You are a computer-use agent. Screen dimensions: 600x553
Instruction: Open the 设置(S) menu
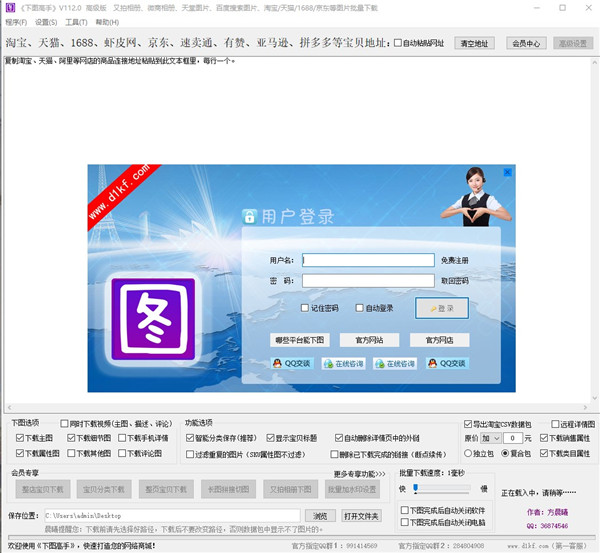click(x=46, y=22)
